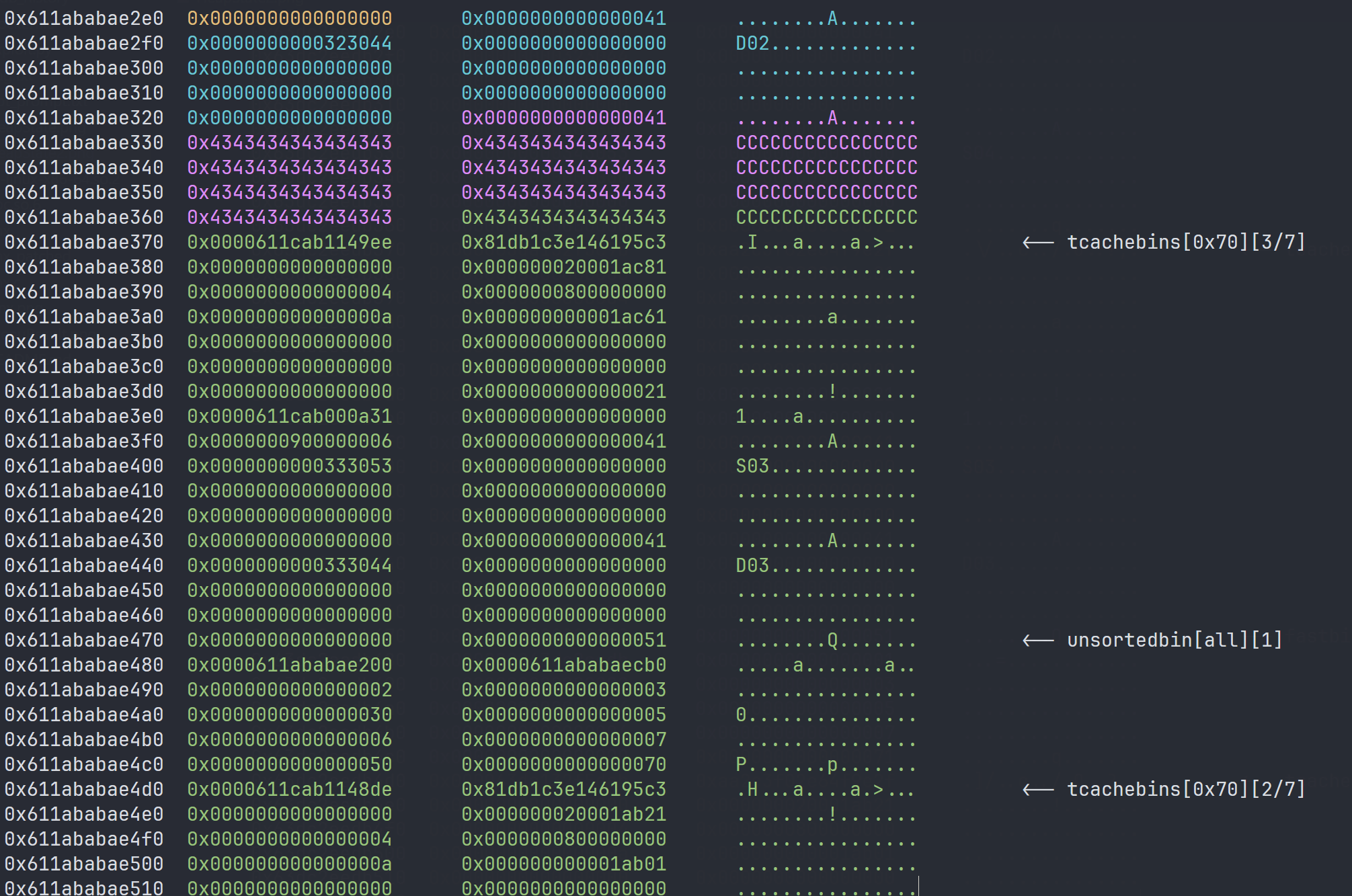This screenshot has height=896, width=1352.
Task: Click the pink 0x0000000000000041 size field
Action: (x=563, y=118)
